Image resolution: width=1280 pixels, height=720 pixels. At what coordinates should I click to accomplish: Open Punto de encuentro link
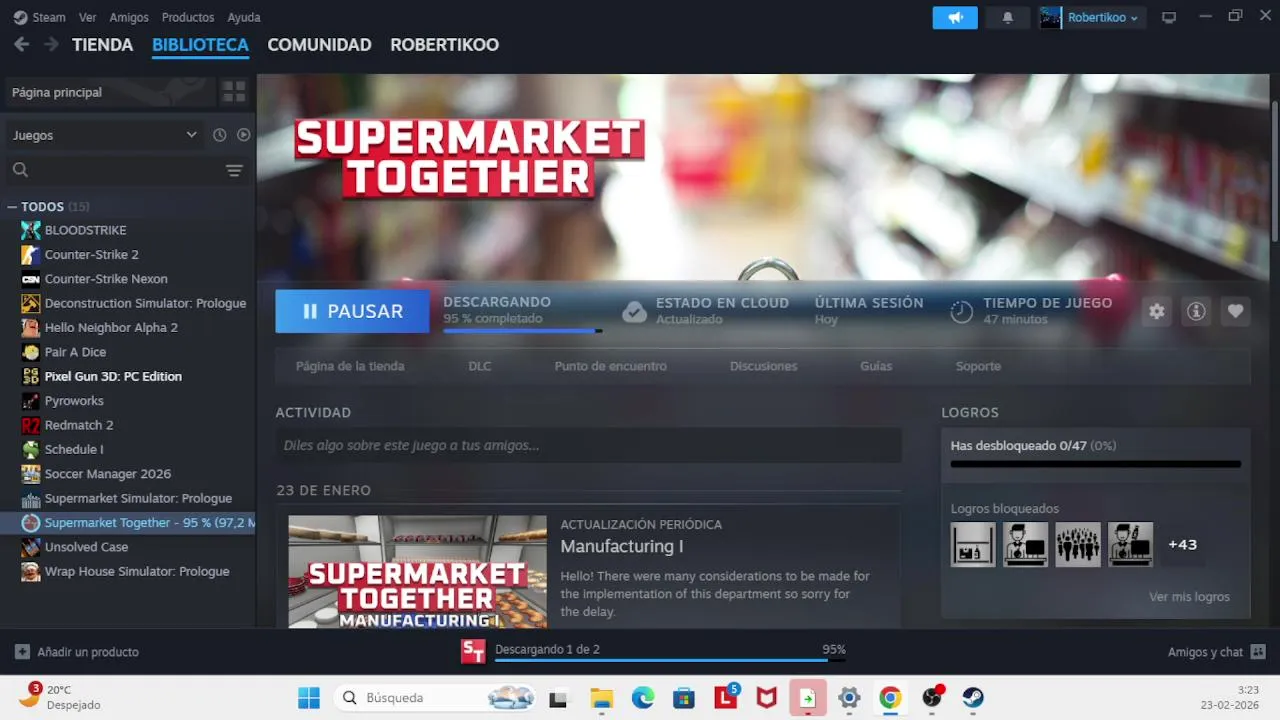(x=610, y=366)
